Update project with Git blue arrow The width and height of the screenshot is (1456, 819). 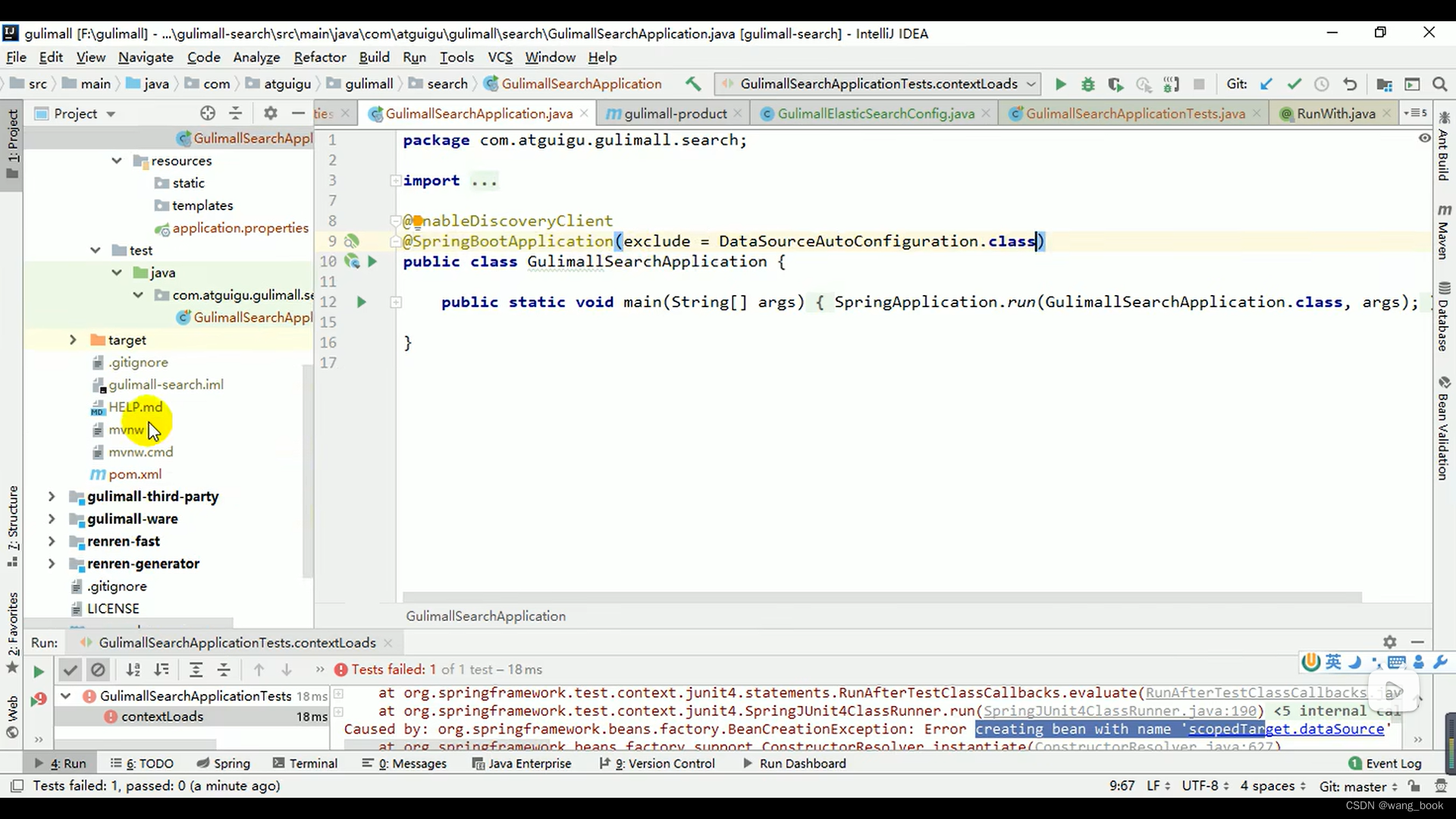pos(1266,84)
